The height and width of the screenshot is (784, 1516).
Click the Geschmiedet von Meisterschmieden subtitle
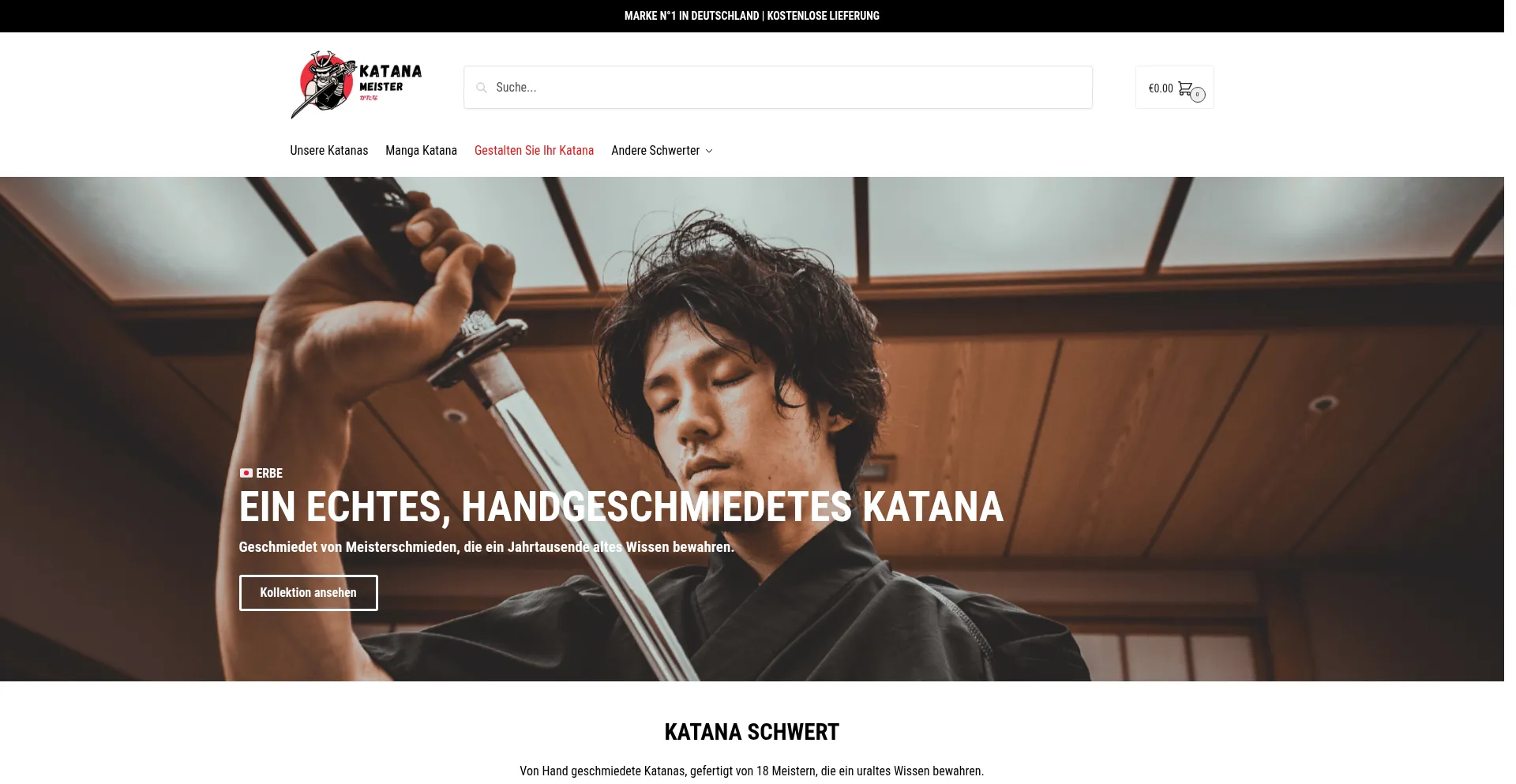pos(486,547)
